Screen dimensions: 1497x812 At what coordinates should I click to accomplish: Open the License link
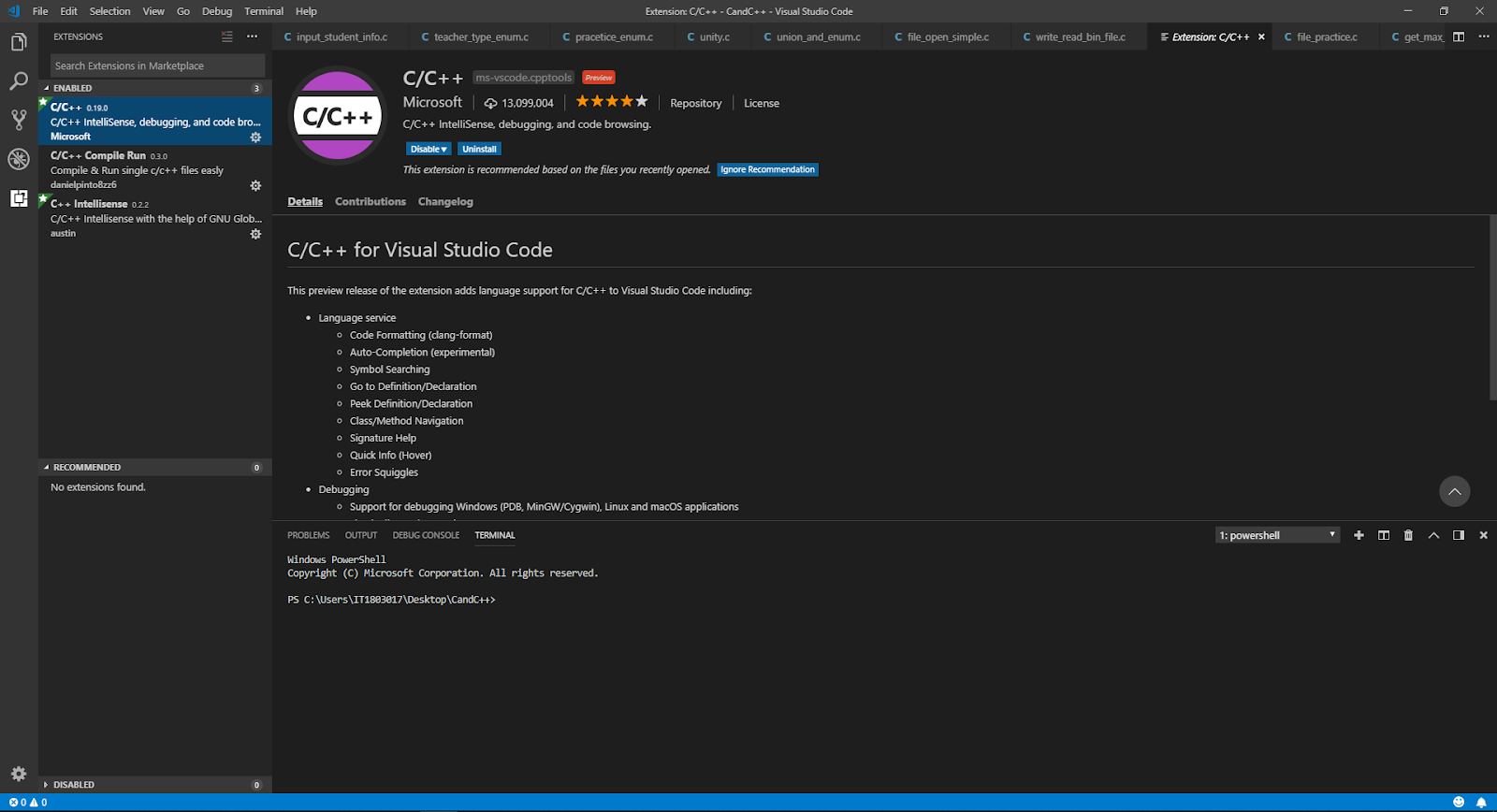(762, 103)
